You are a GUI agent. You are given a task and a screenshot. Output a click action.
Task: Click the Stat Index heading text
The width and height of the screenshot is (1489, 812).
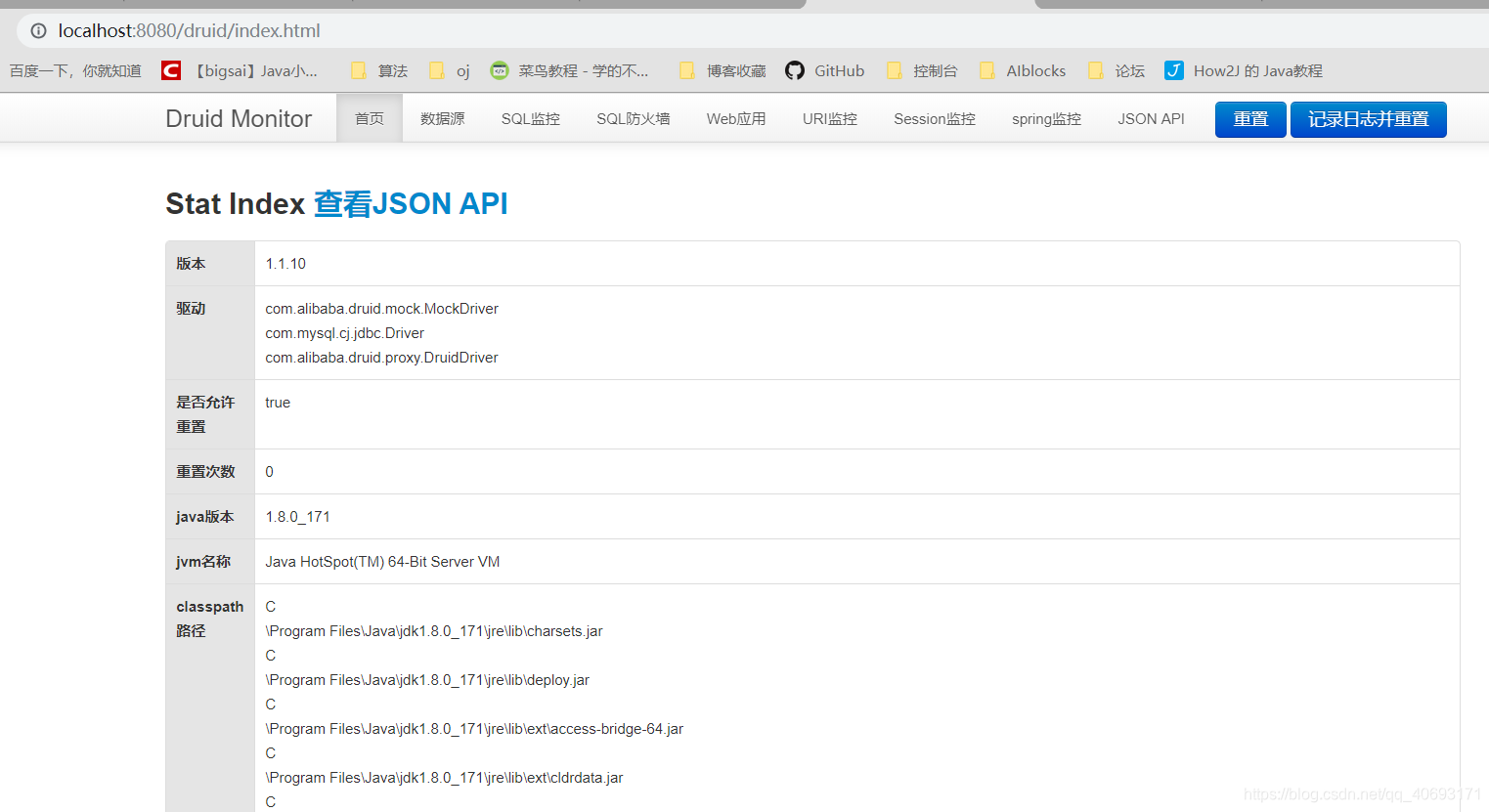(236, 203)
